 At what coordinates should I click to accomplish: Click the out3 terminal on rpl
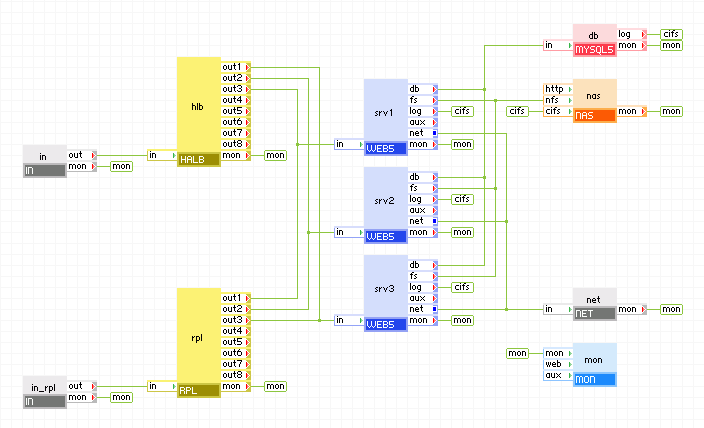click(232, 320)
